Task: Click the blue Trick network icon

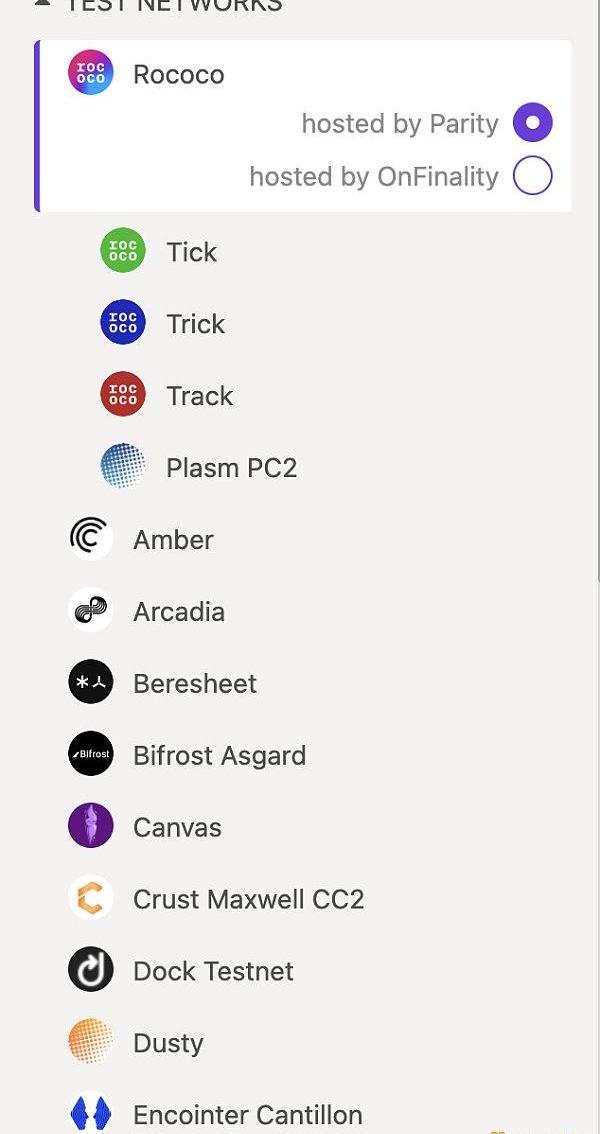Action: (x=123, y=323)
